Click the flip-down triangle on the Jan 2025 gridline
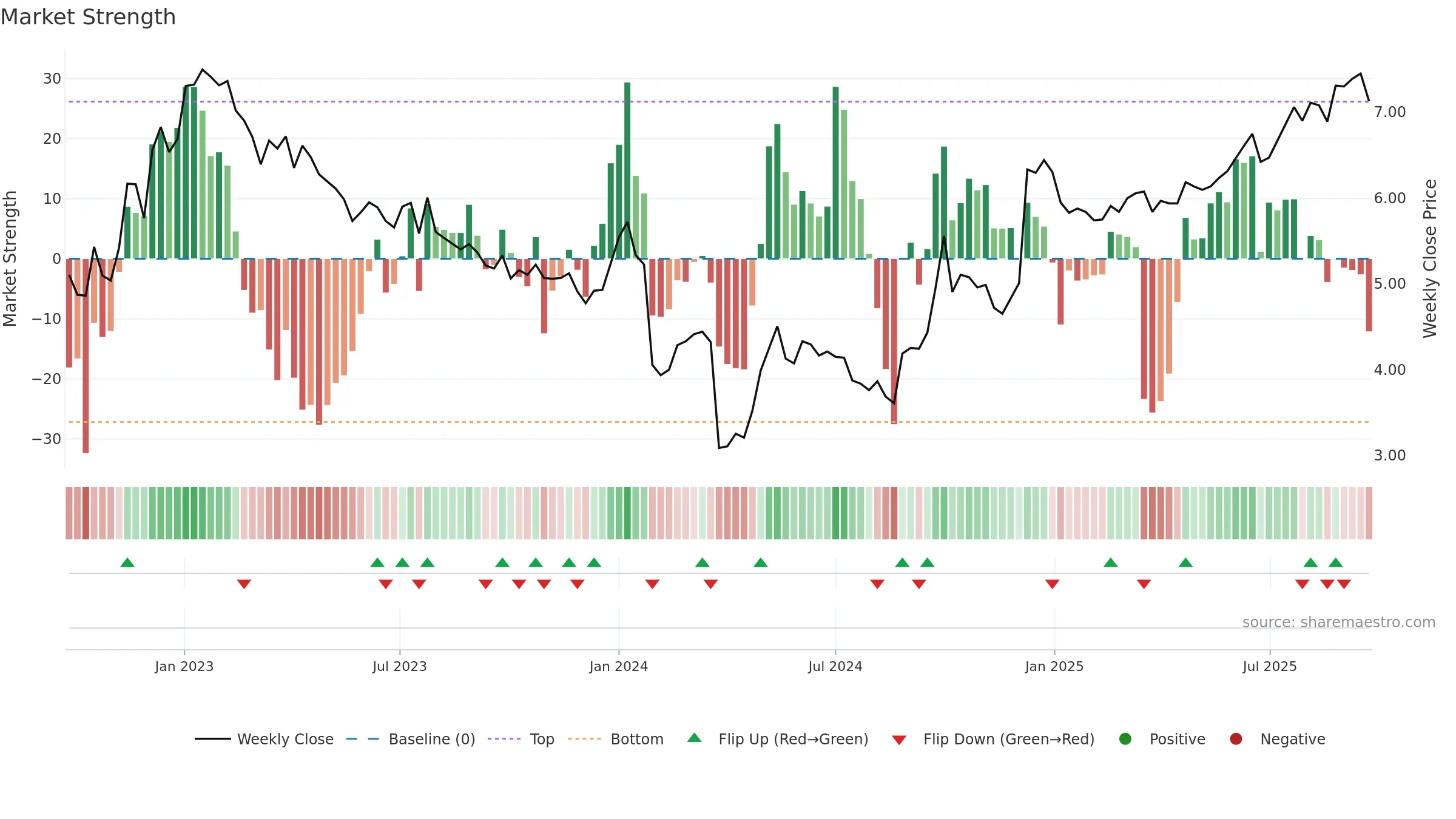 [1052, 584]
